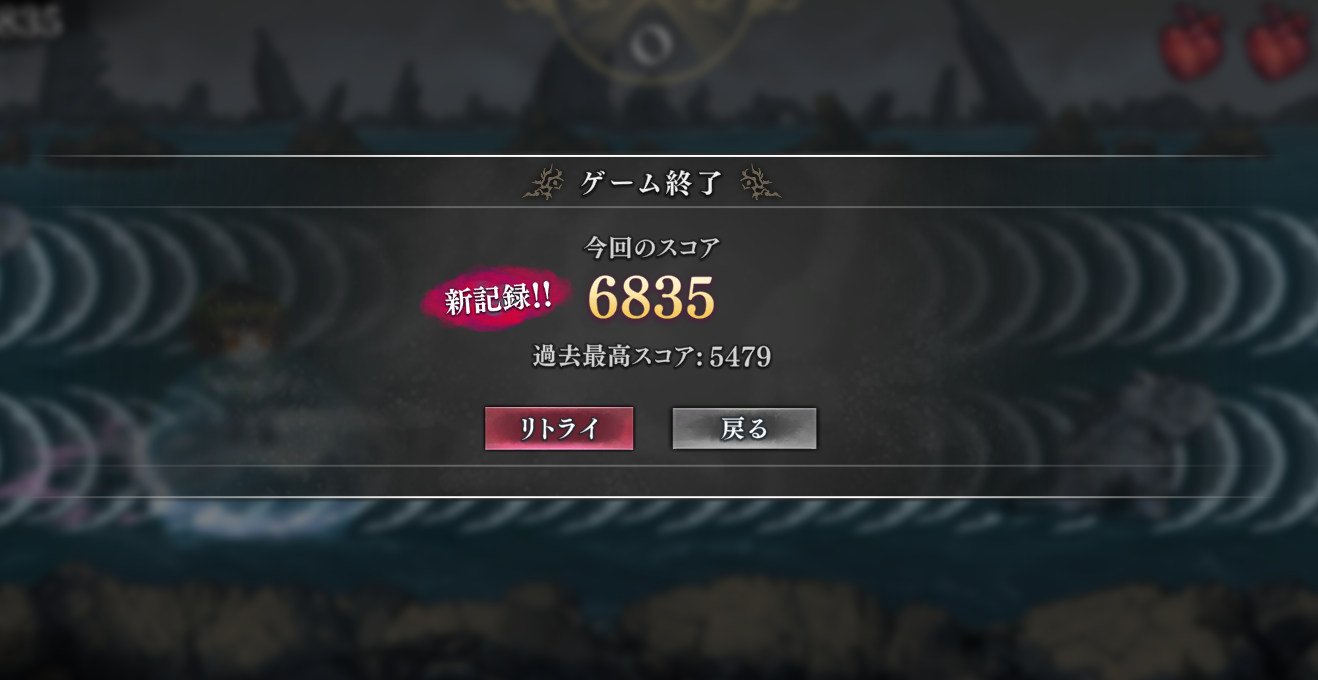Image resolution: width=1318 pixels, height=680 pixels.
Task: Click the 過去最高スコア label text
Action: [x=612, y=356]
